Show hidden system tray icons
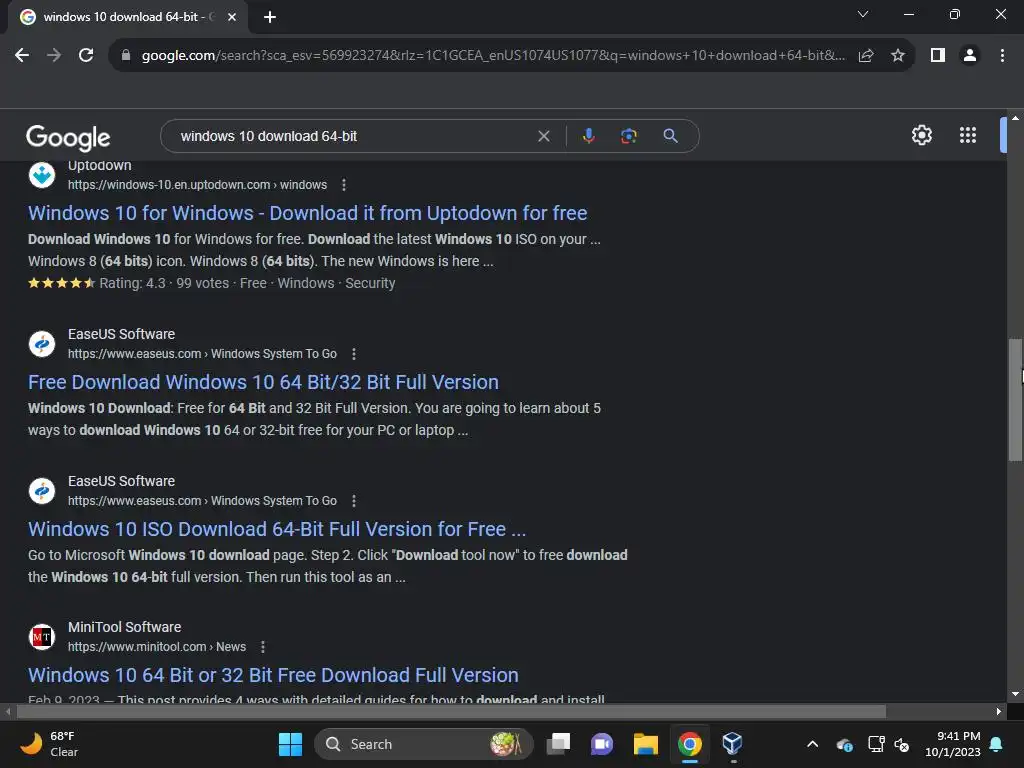1024x768 pixels. click(x=812, y=744)
